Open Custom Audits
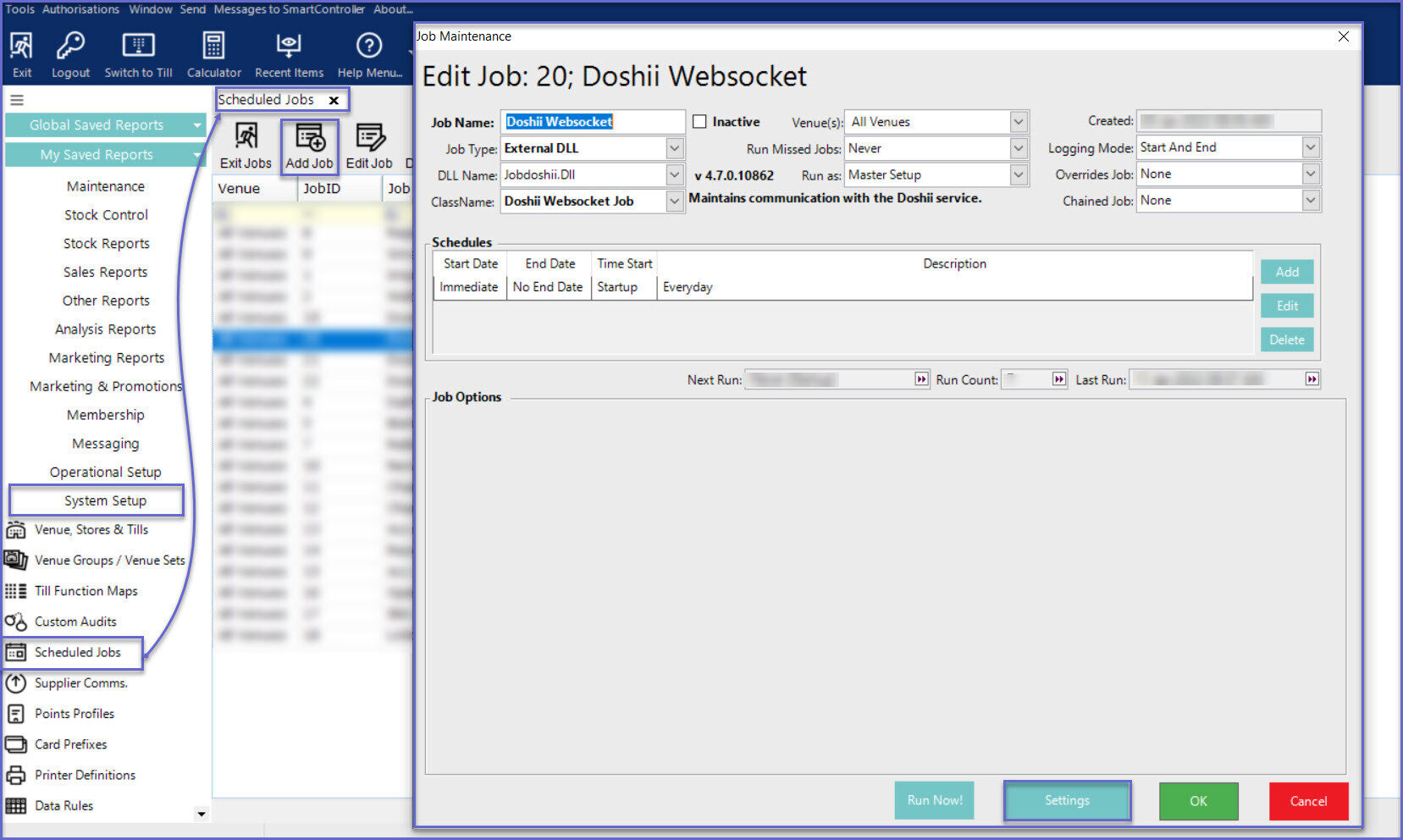The height and width of the screenshot is (840, 1403). pyautogui.click(x=75, y=622)
